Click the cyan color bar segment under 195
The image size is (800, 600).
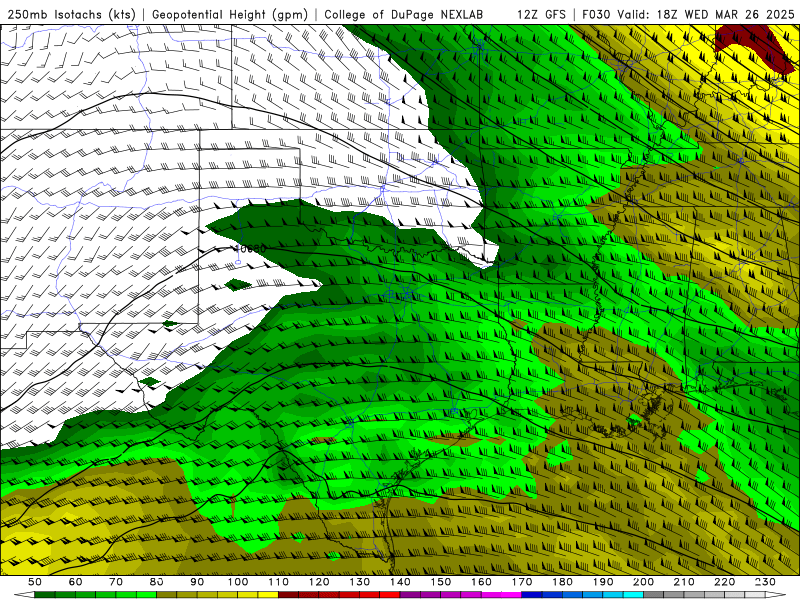pyautogui.click(x=633, y=594)
